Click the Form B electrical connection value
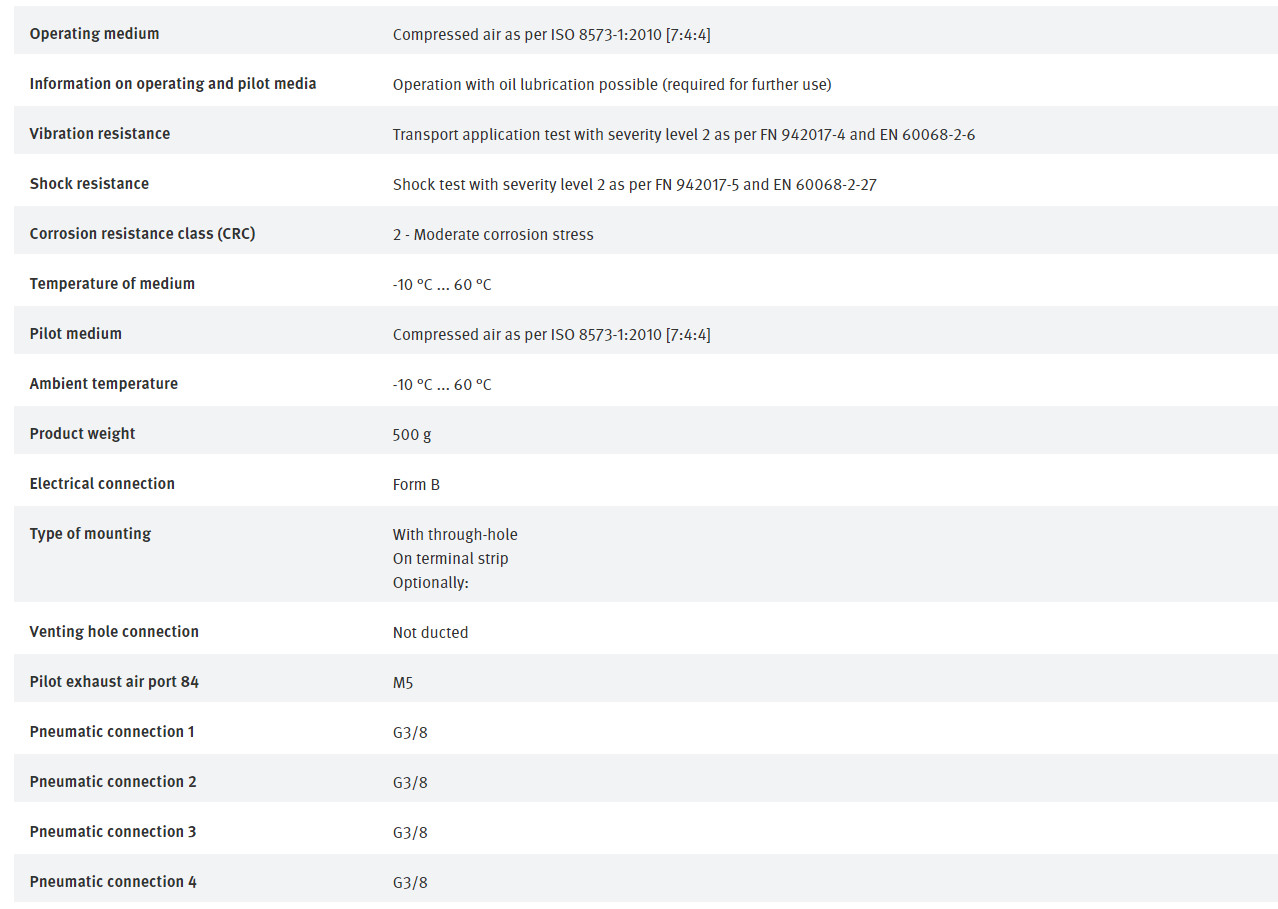The width and height of the screenshot is (1278, 909). pos(416,485)
